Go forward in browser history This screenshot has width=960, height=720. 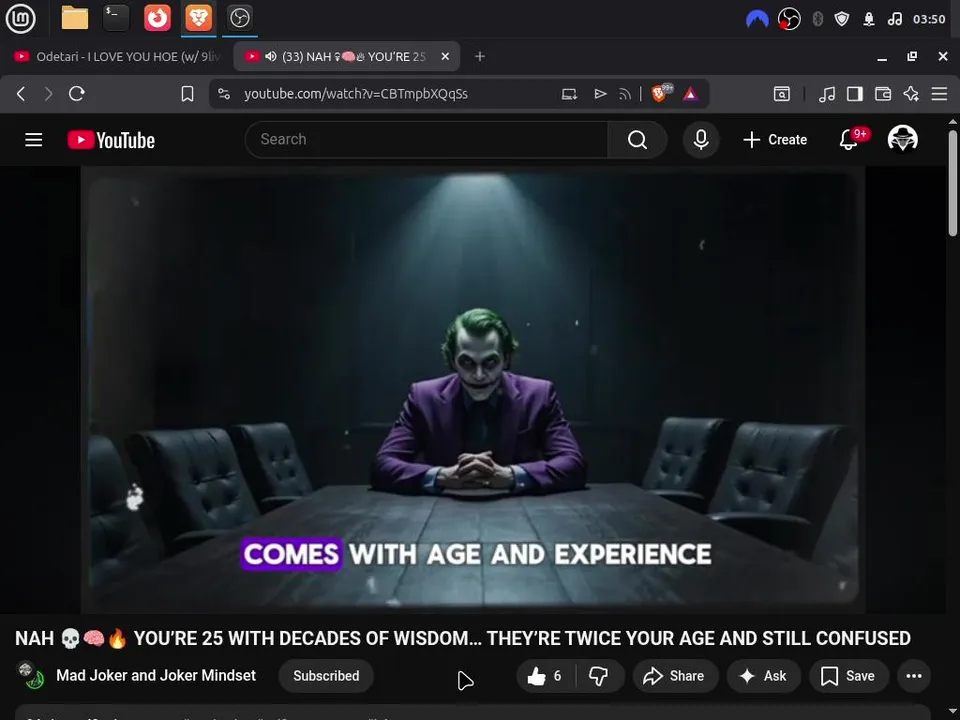pos(48,94)
